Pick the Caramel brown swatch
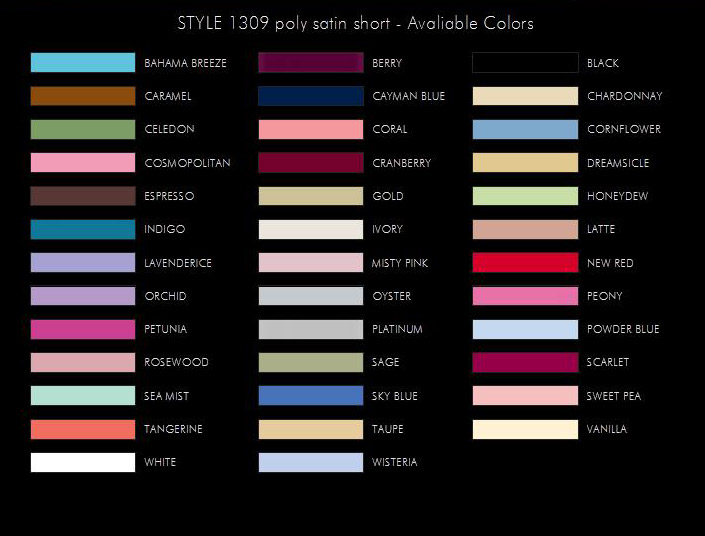The image size is (705, 536). [x=83, y=96]
